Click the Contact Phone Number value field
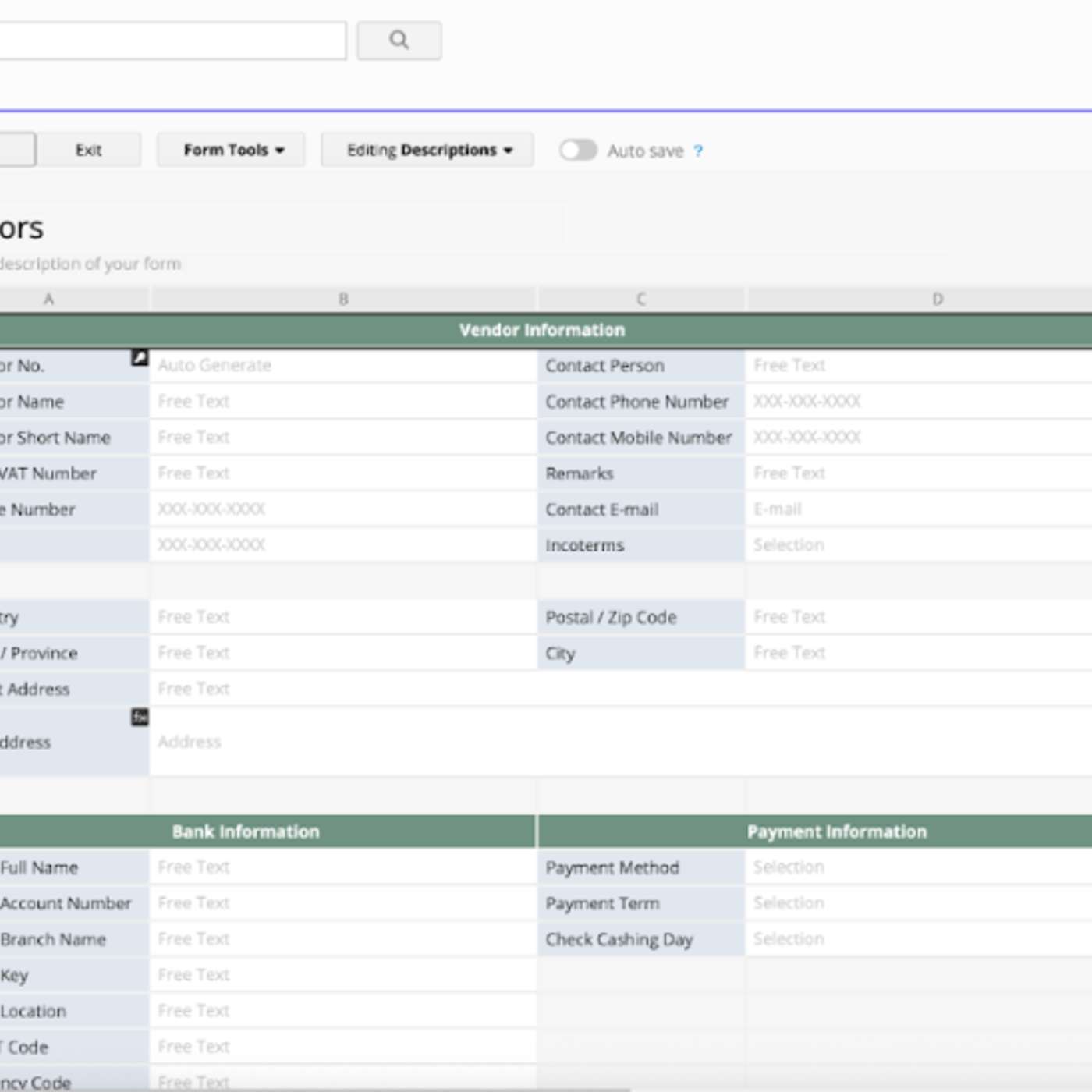 pyautogui.click(x=919, y=401)
